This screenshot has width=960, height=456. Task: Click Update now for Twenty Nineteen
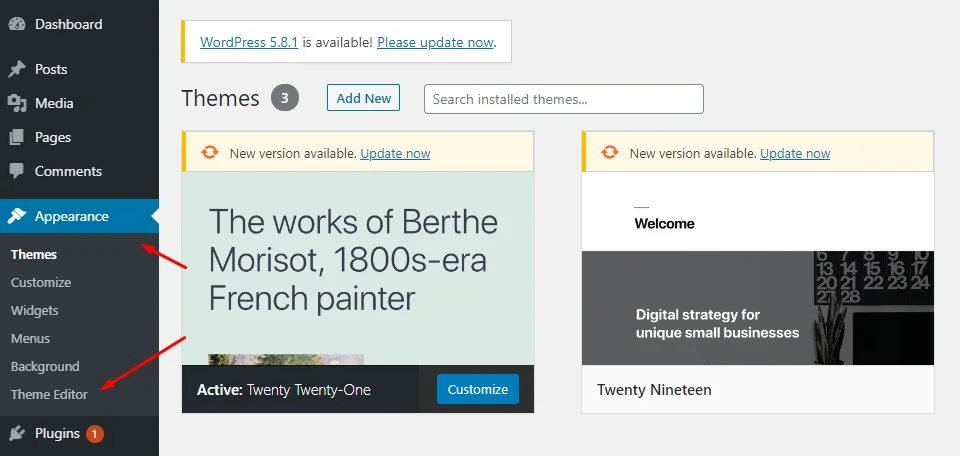point(795,154)
